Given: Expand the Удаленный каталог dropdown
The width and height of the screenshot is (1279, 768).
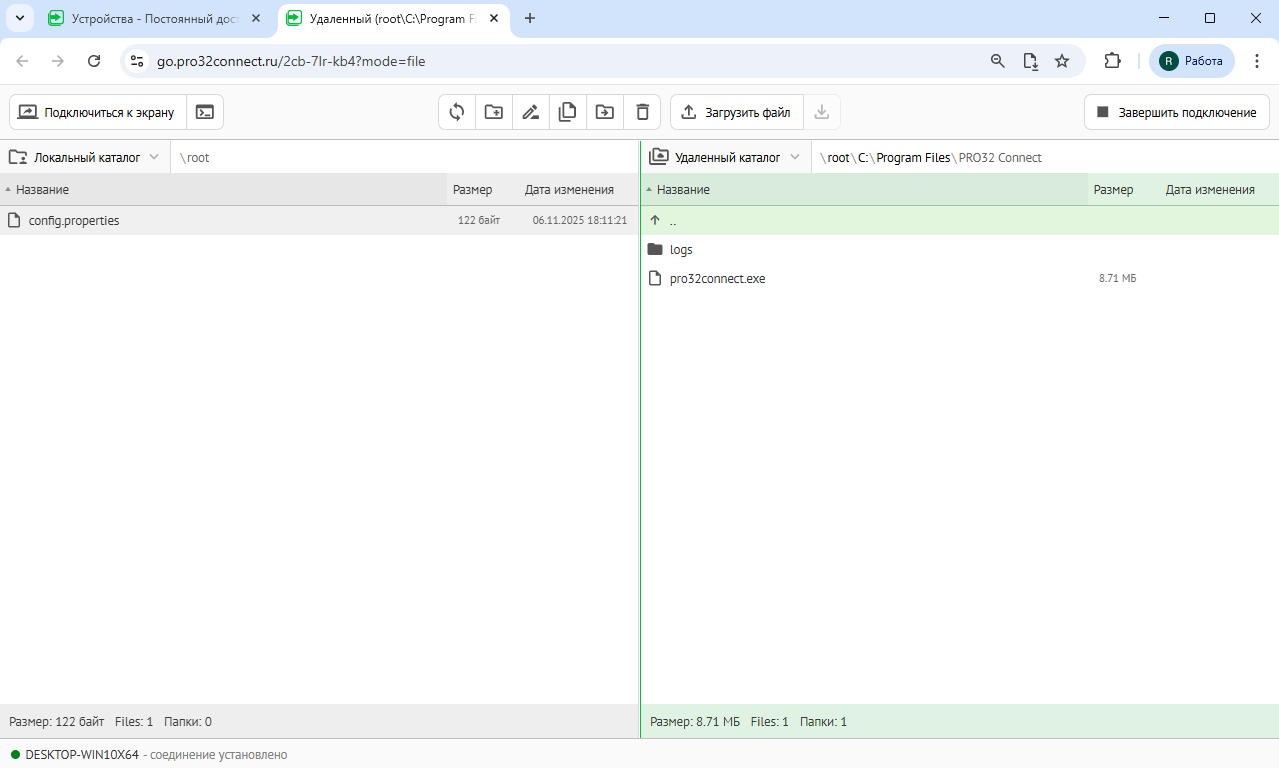Looking at the screenshot, I should (x=726, y=157).
